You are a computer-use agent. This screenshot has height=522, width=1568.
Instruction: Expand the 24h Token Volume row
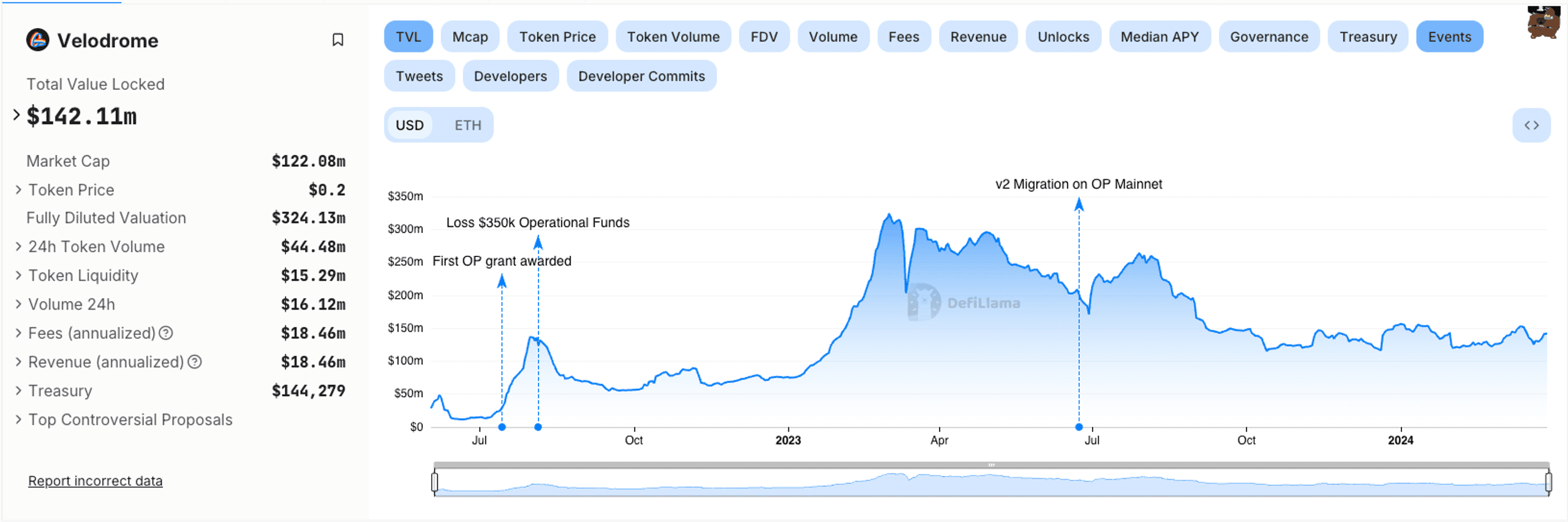18,247
